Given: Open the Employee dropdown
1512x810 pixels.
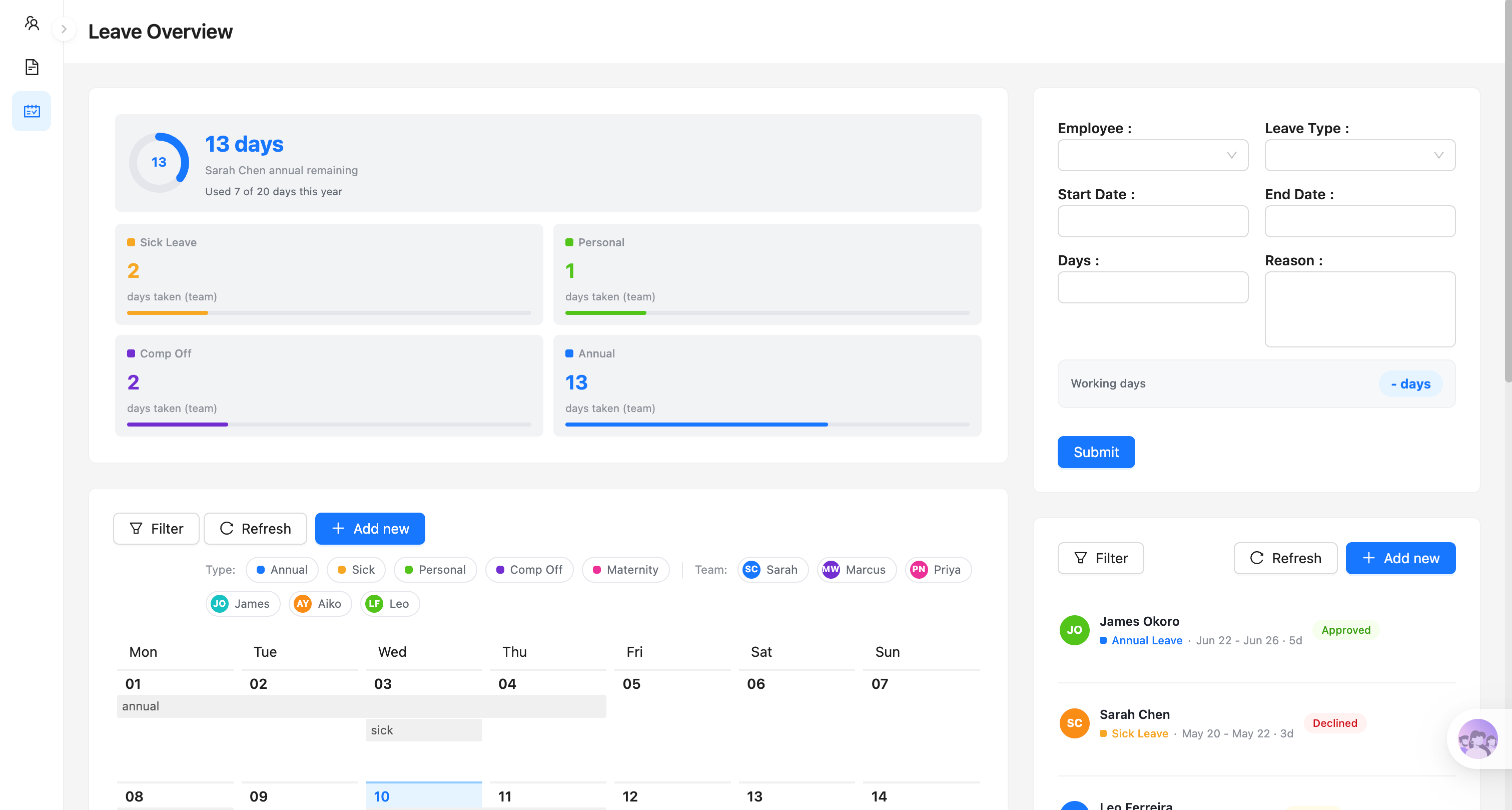Looking at the screenshot, I should tap(1152, 155).
